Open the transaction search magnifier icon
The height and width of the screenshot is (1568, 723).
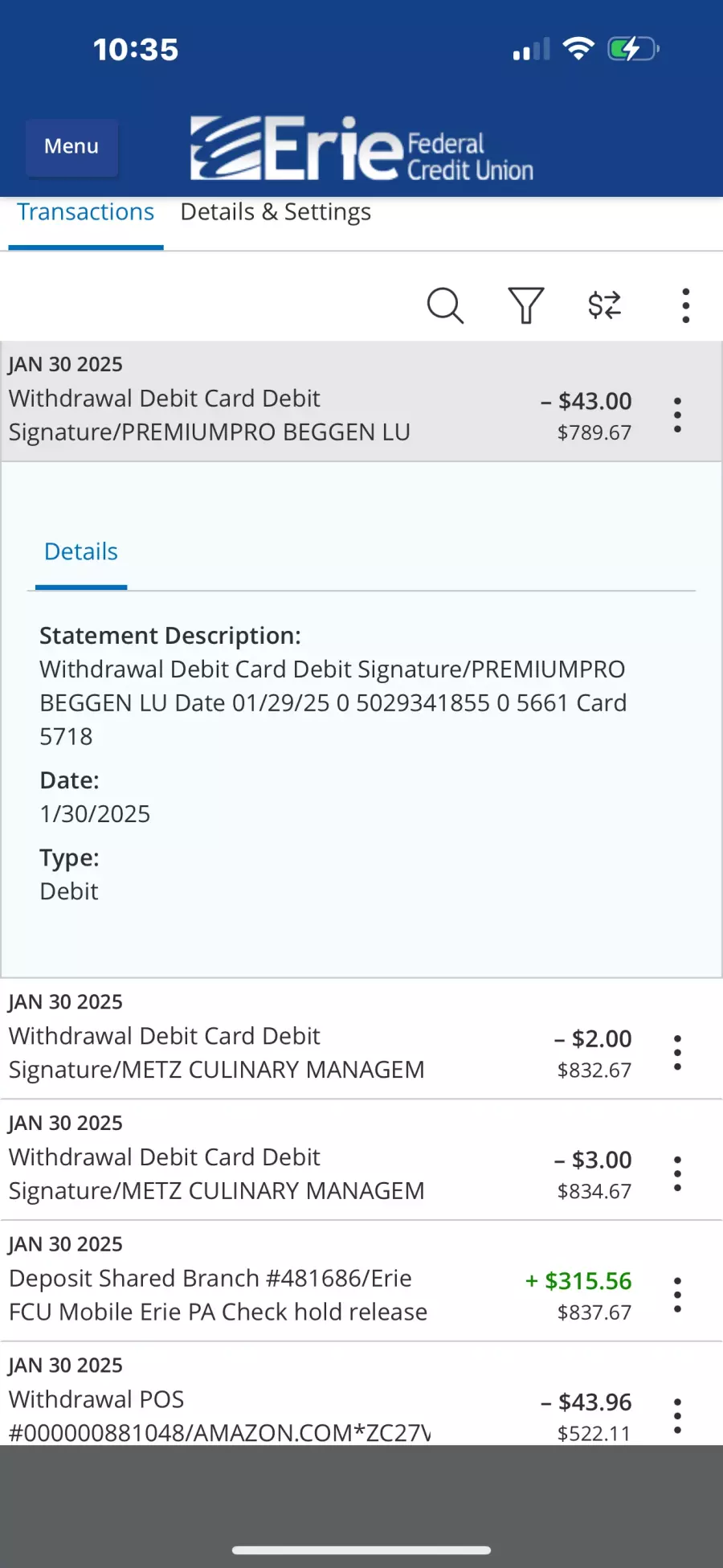coord(445,305)
